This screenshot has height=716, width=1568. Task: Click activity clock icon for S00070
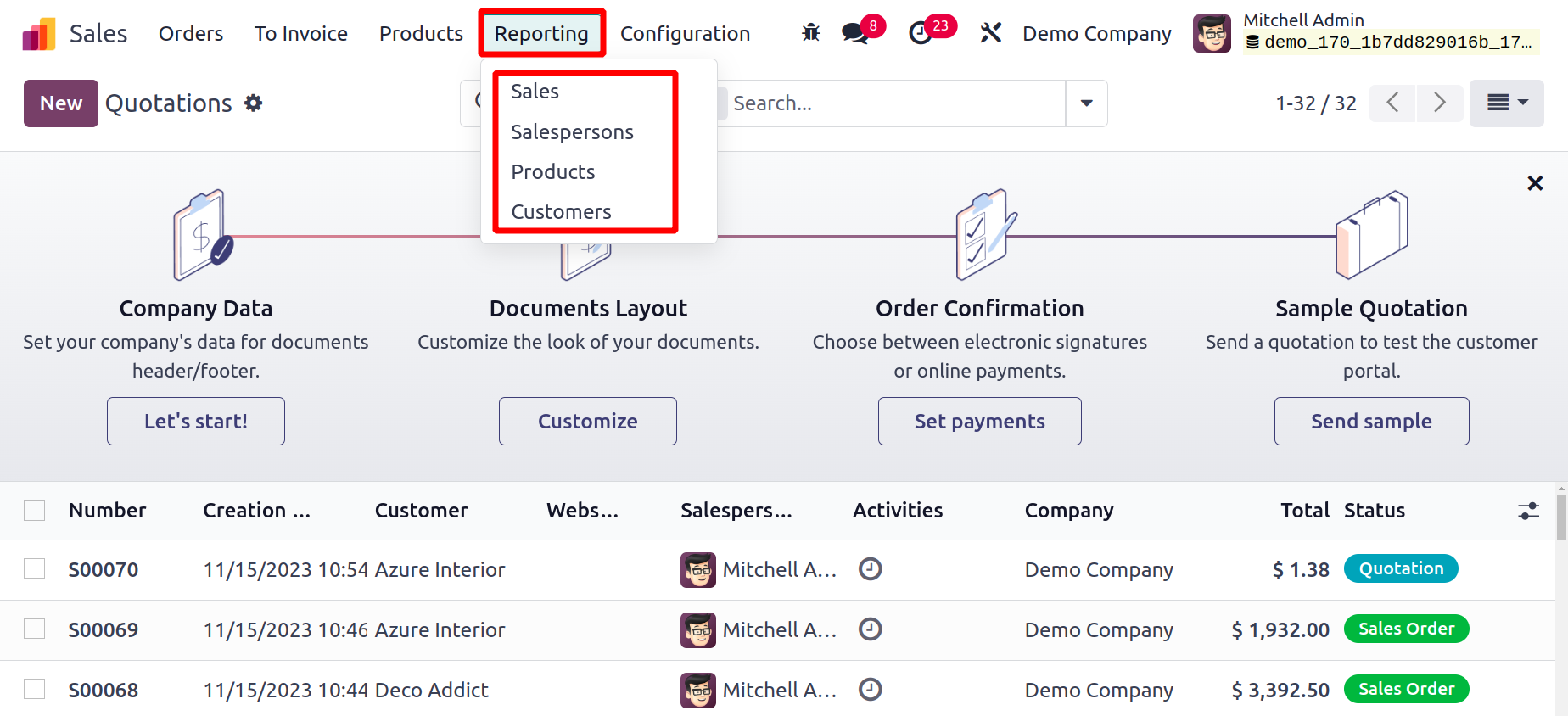pos(871,569)
